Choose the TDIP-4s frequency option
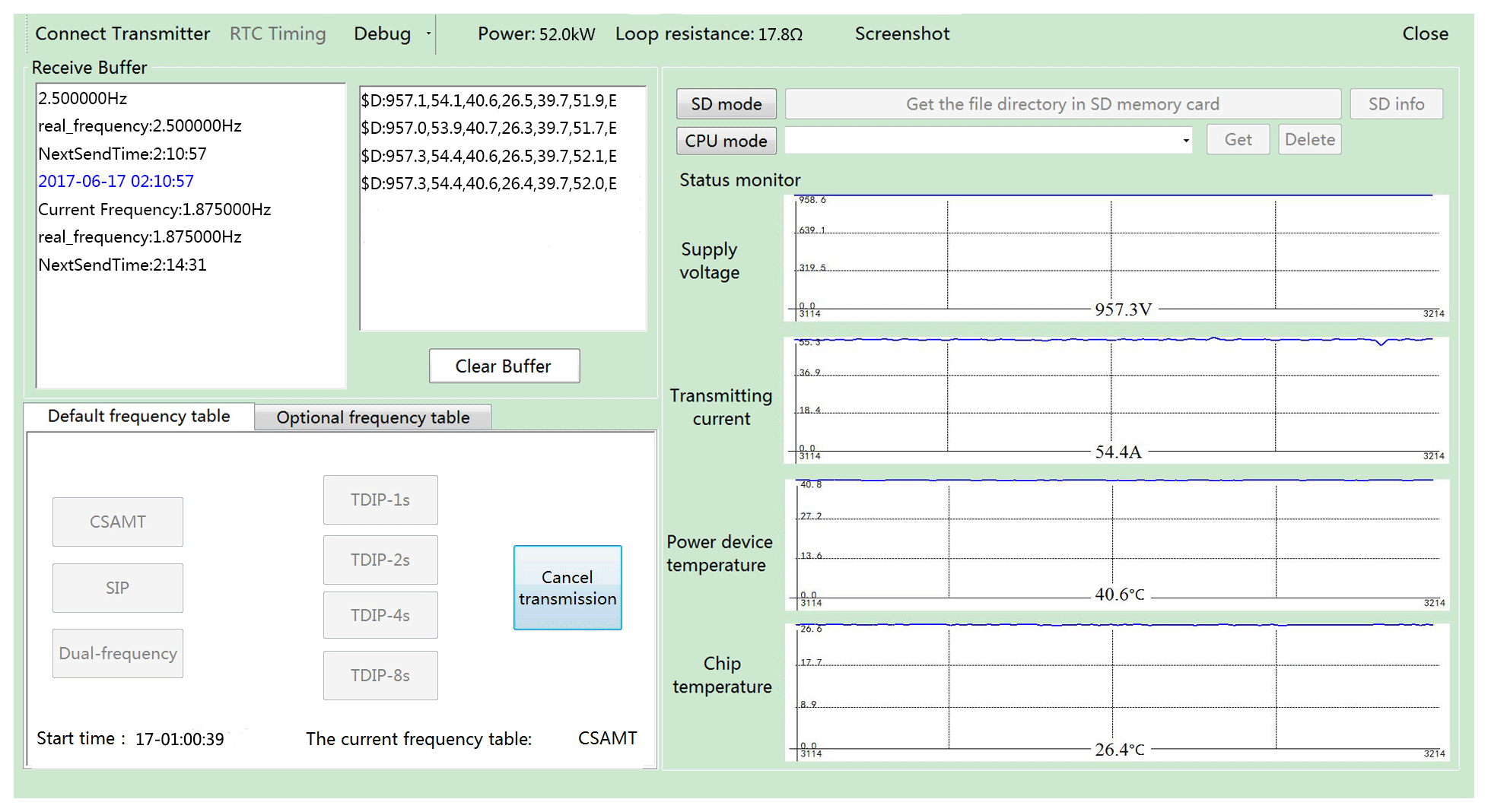The height and width of the screenshot is (812, 1488). pos(380,615)
